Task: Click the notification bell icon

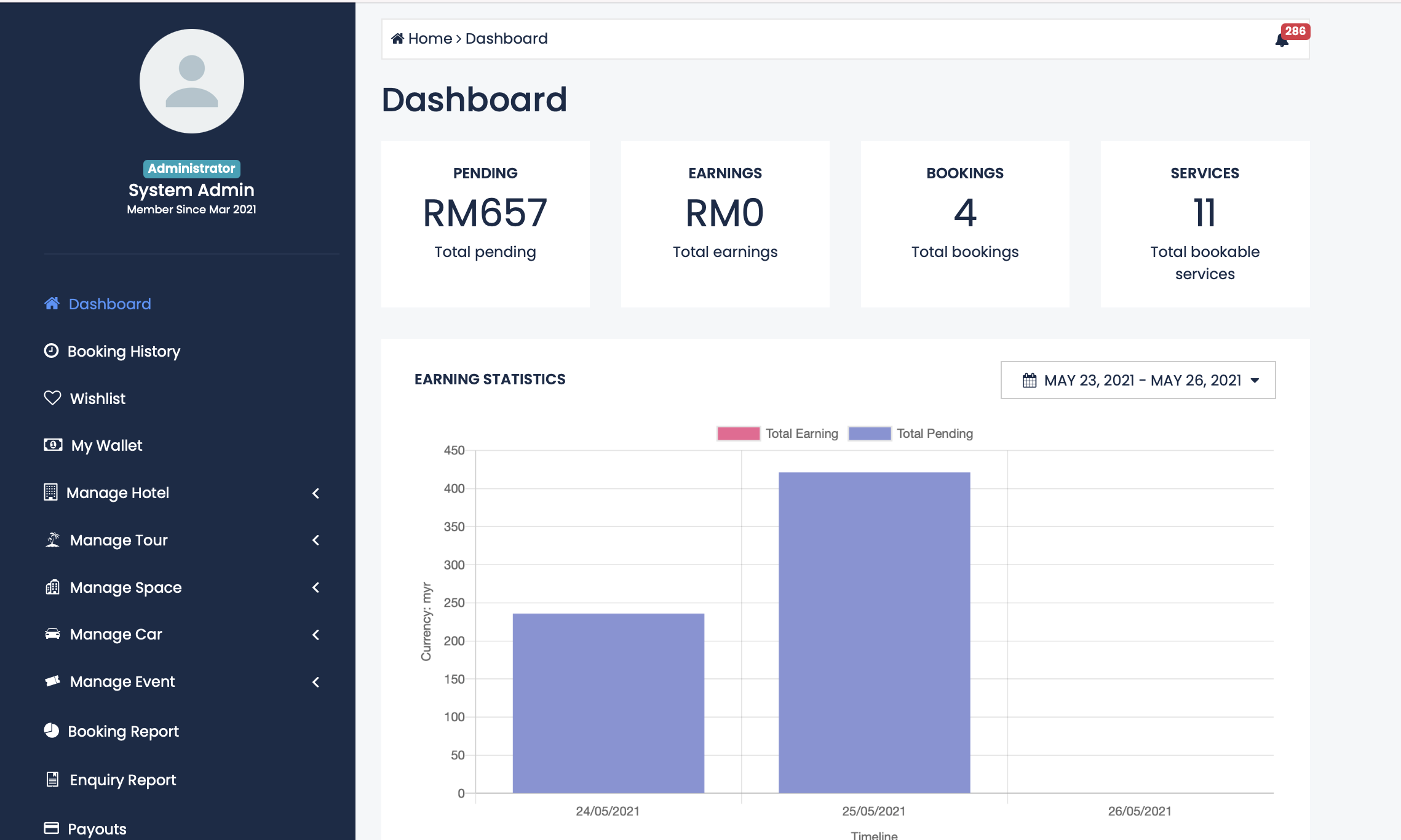Action: pyautogui.click(x=1282, y=41)
